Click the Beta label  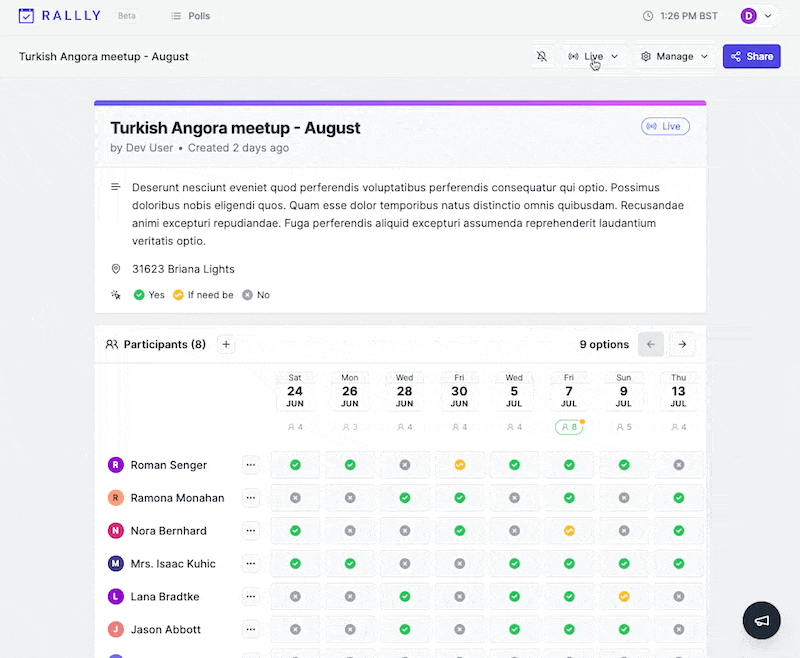[x=127, y=17]
